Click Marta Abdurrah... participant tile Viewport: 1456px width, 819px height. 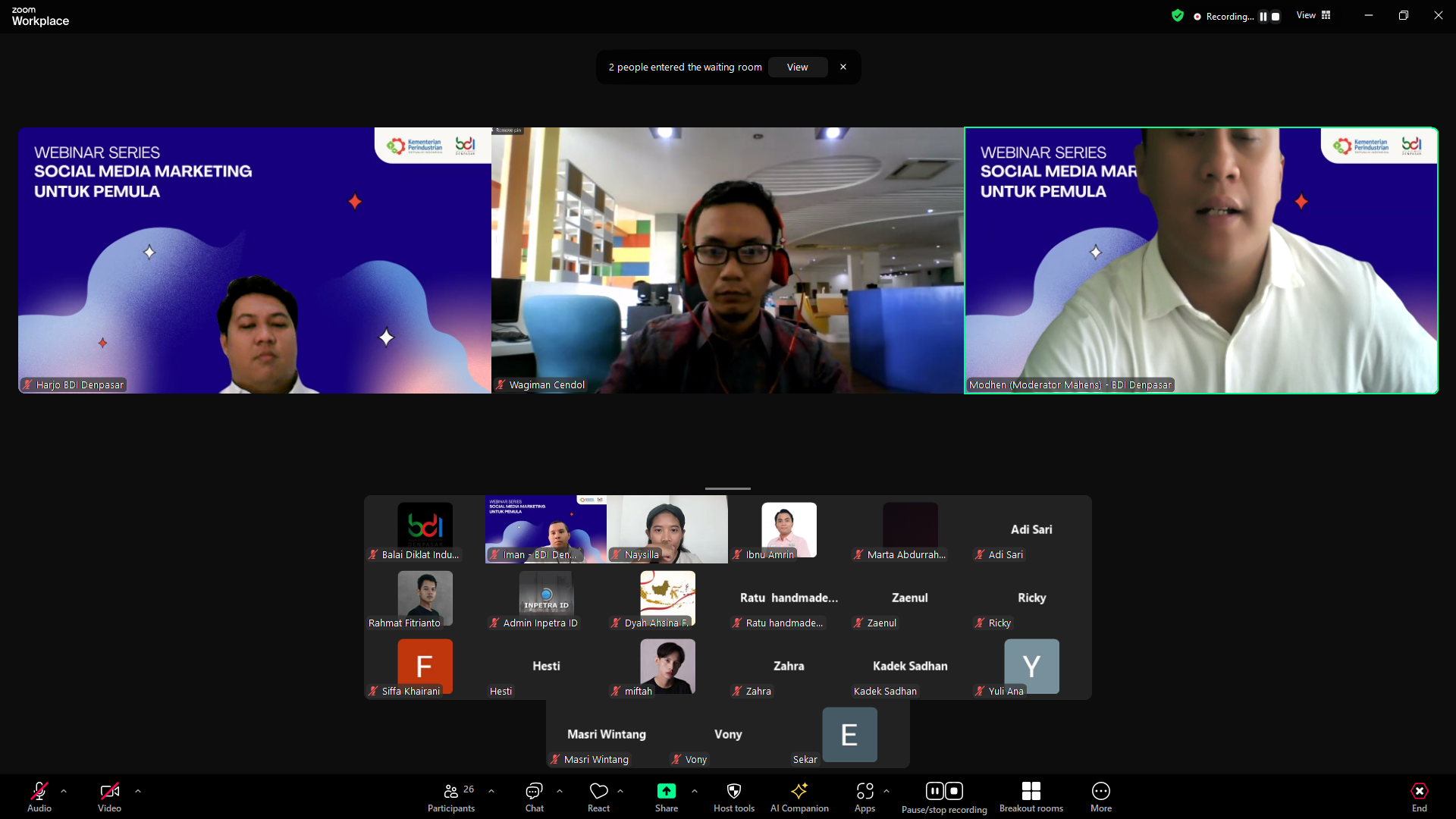tap(910, 529)
